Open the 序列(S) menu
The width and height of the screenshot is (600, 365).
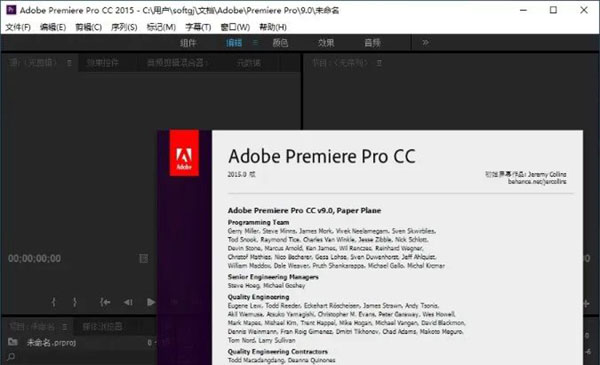coord(124,27)
